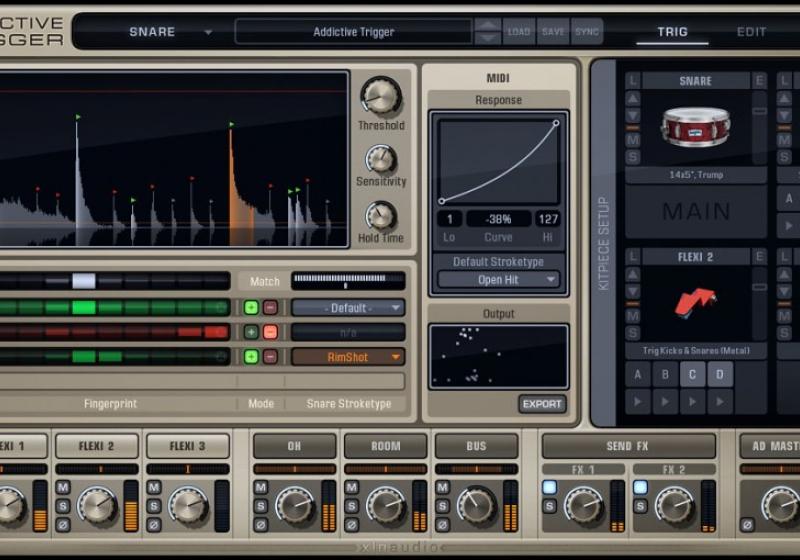Viewport: 800px width, 560px height.
Task: Mute the BUS channel
Action: click(443, 488)
